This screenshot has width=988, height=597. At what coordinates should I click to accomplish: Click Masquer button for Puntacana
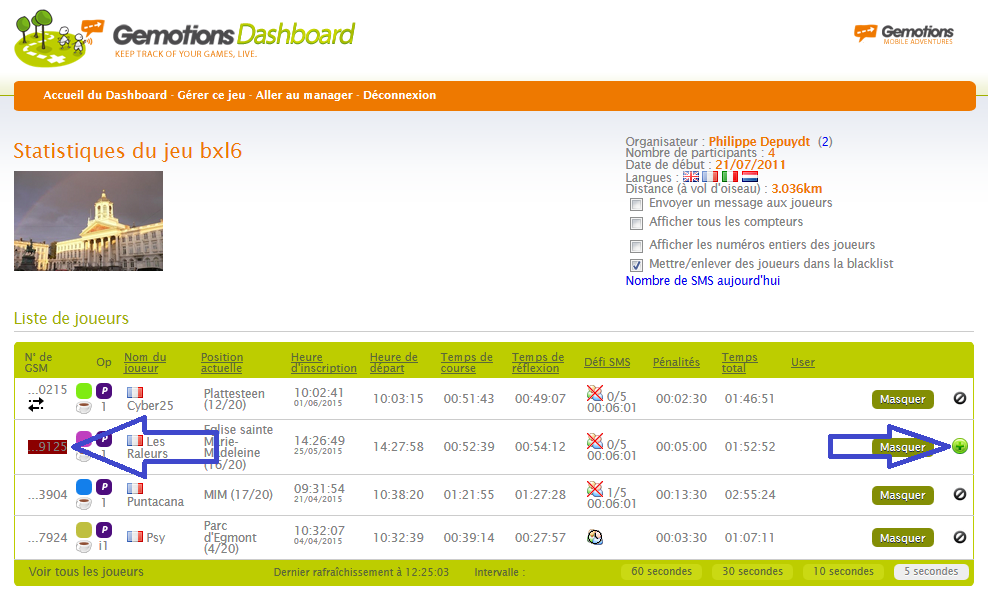pos(902,495)
